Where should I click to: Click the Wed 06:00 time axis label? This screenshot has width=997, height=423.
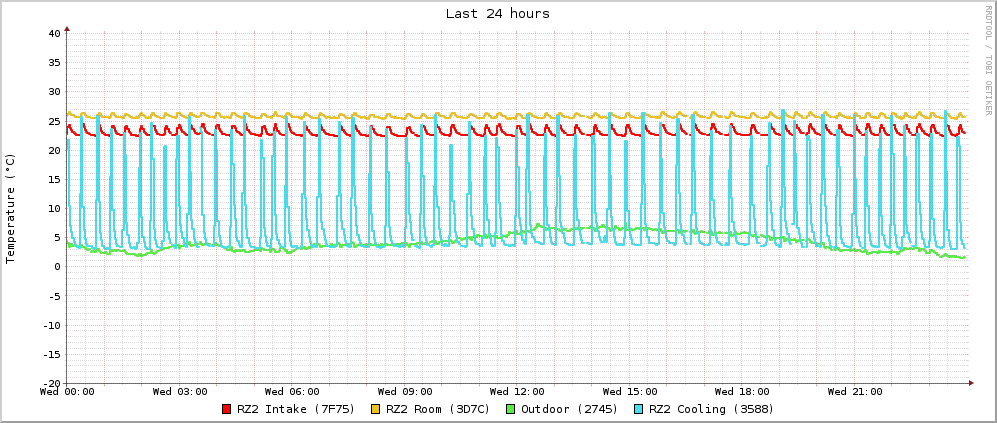click(292, 392)
